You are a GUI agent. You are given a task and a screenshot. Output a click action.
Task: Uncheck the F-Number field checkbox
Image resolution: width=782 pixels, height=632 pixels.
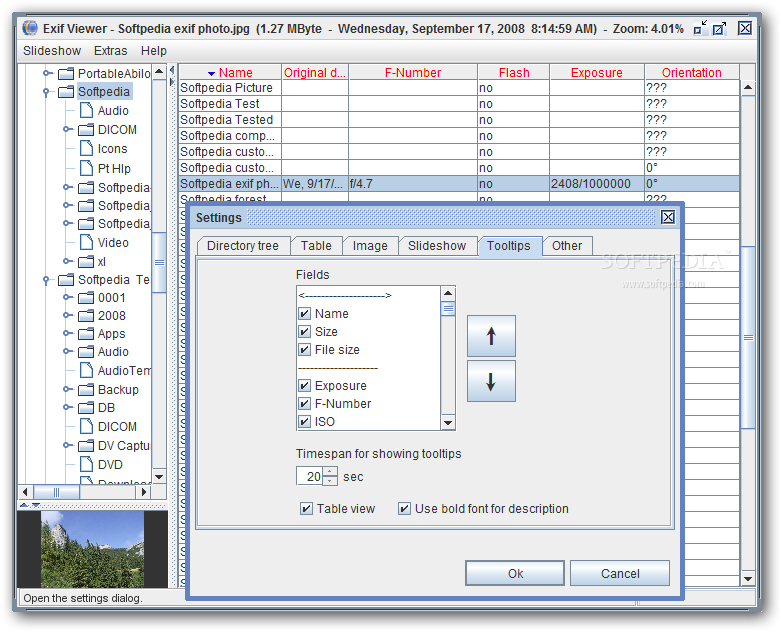pyautogui.click(x=304, y=404)
